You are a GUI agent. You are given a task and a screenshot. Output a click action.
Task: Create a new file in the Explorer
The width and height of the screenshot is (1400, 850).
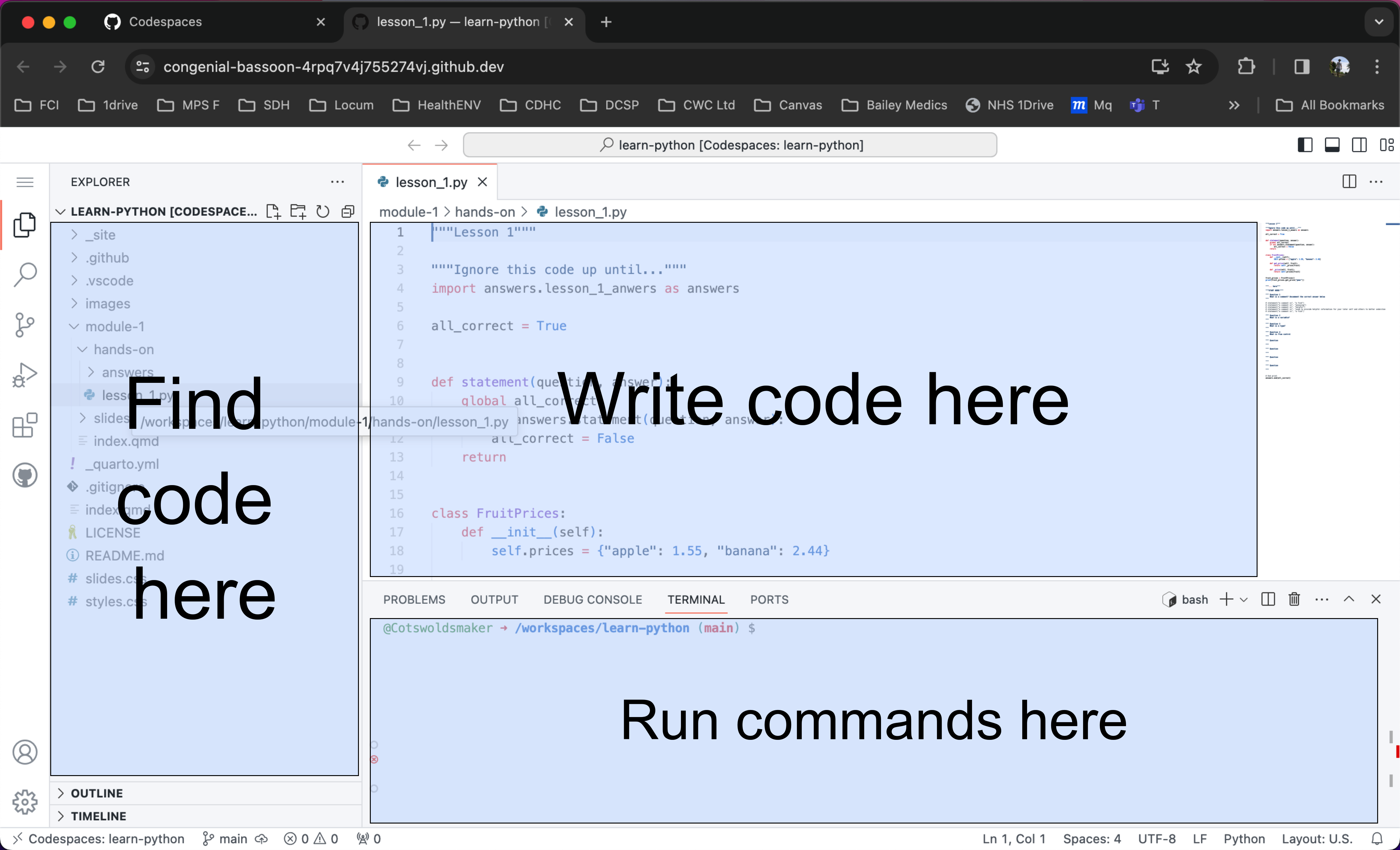coord(273,212)
